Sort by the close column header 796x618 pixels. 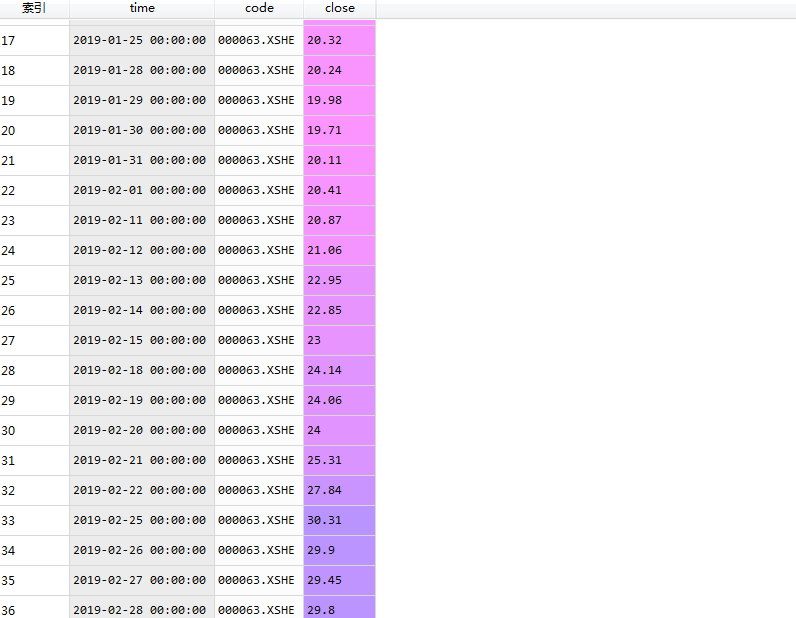[340, 8]
